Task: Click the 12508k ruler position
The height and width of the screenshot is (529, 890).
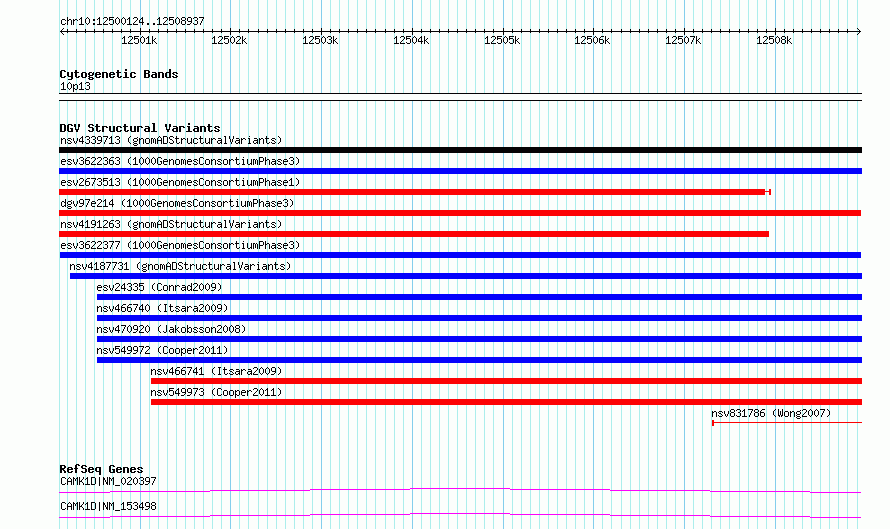Action: tap(774, 40)
